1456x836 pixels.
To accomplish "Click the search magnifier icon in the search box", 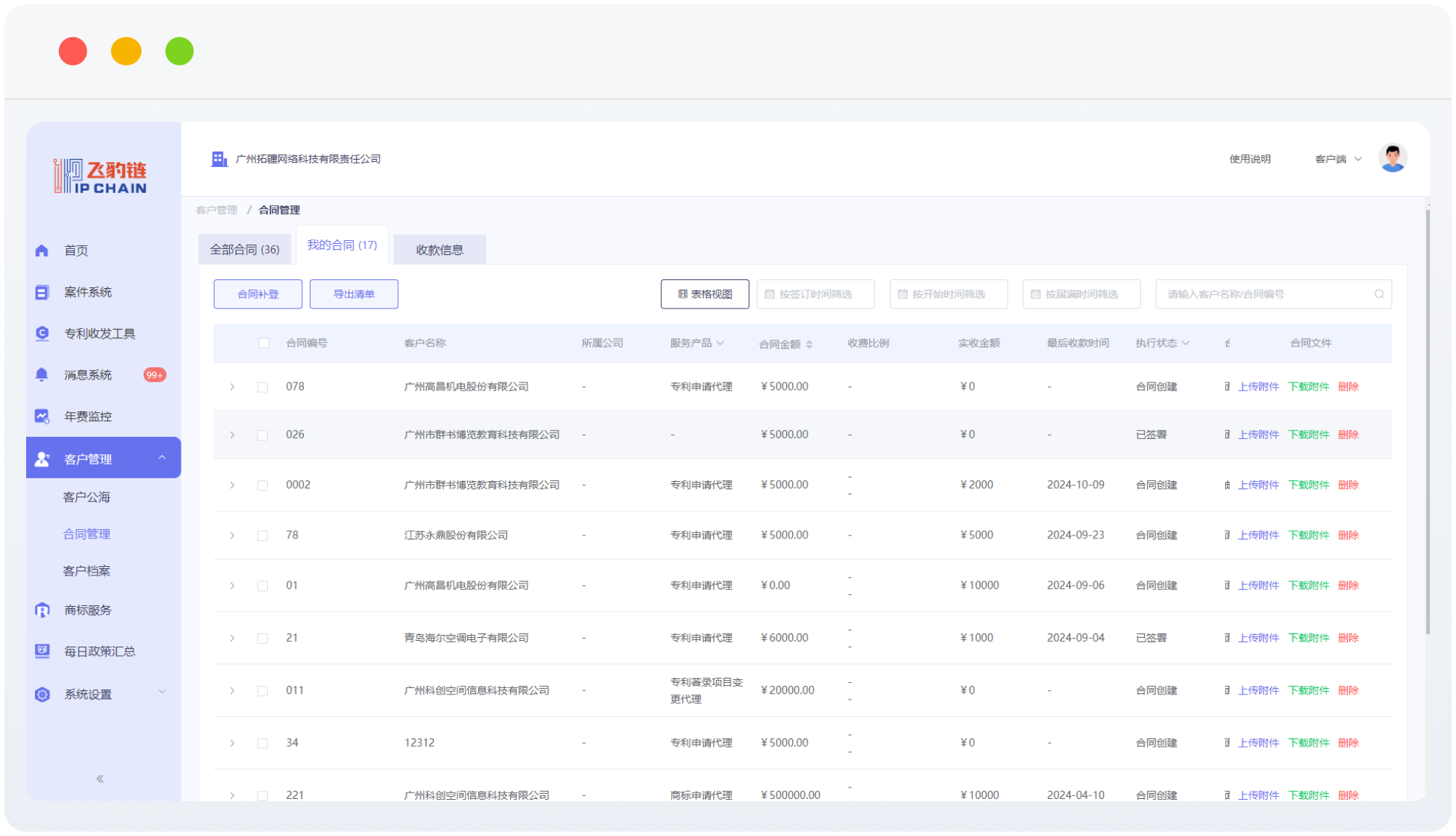I will point(1378,294).
